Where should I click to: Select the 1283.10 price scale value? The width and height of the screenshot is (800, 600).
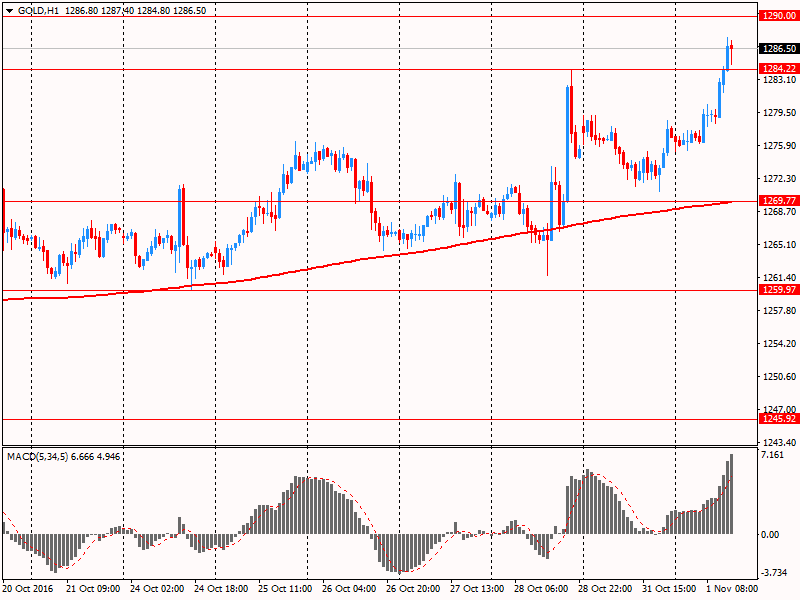coord(779,80)
